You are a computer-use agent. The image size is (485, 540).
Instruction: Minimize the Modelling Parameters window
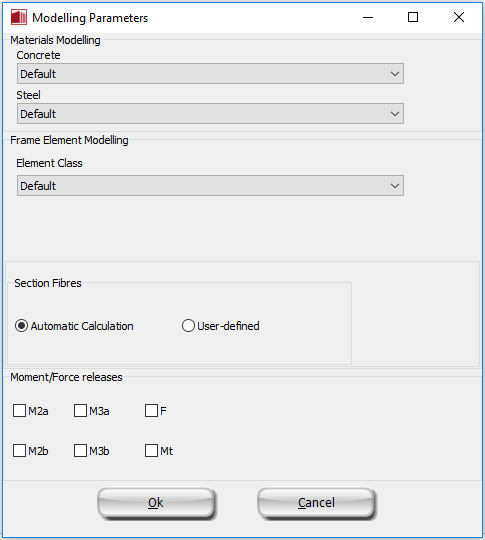click(x=368, y=17)
